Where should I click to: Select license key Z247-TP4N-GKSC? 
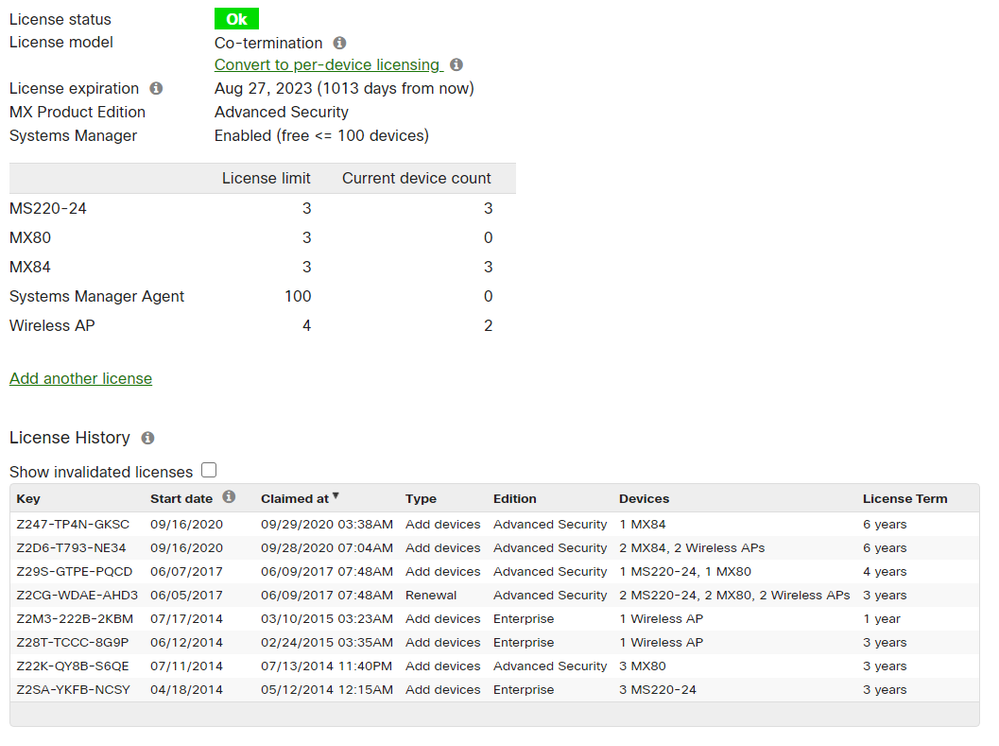[73, 524]
